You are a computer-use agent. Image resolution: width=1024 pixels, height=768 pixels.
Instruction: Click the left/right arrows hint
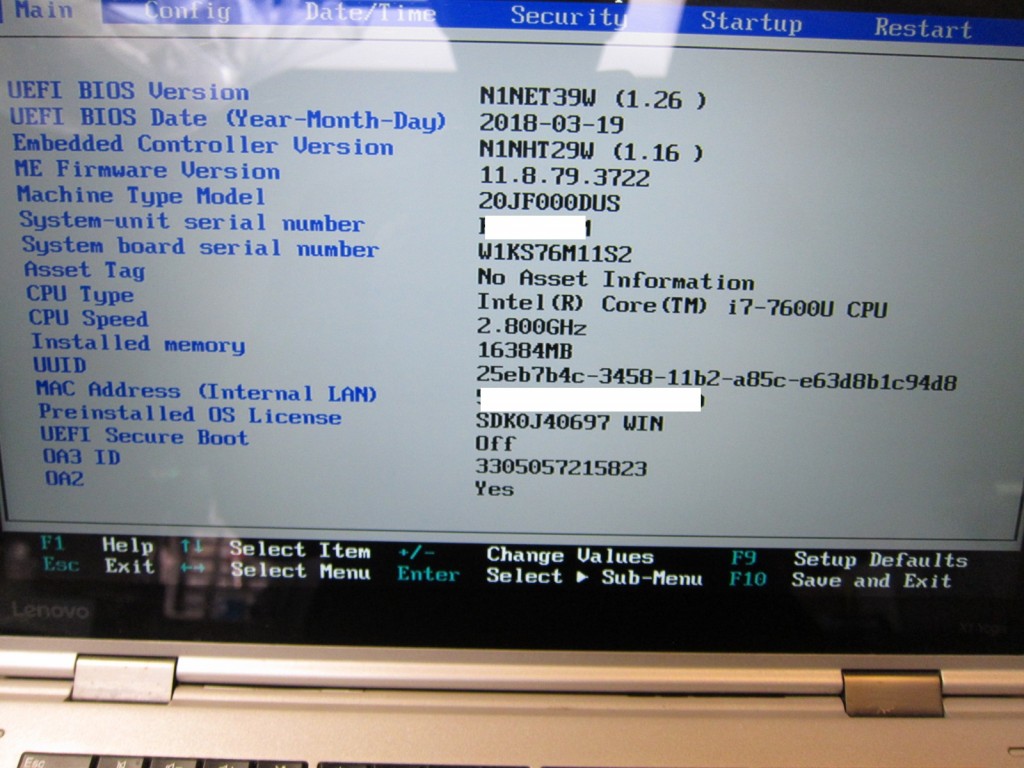point(193,568)
